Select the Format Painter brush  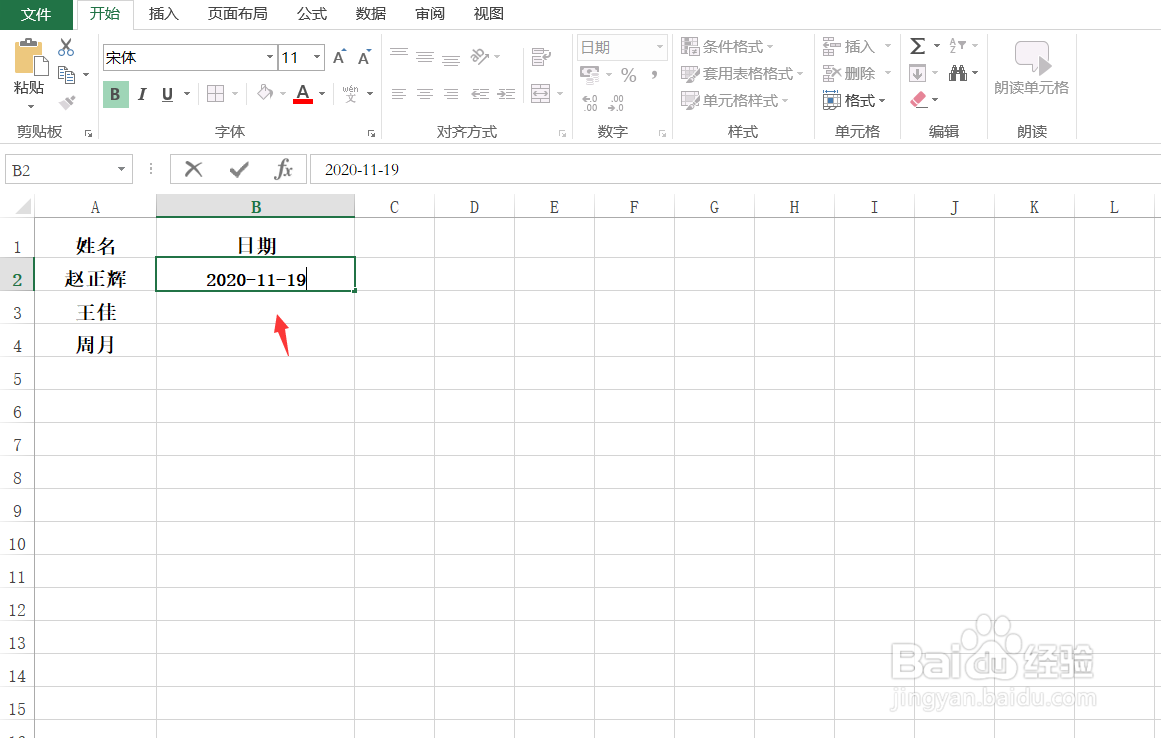67,102
